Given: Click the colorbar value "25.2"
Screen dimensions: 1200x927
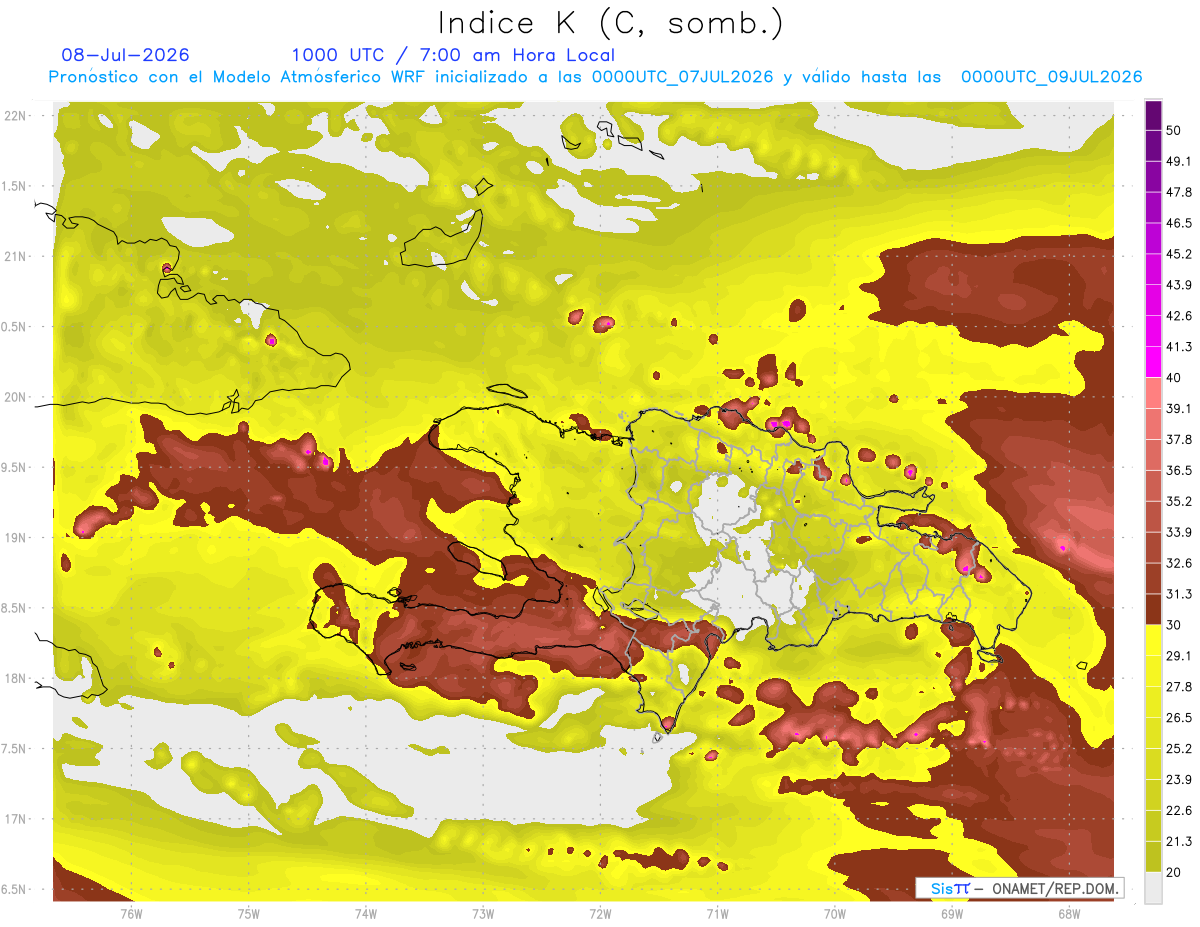Looking at the screenshot, I should pyautogui.click(x=1178, y=749).
